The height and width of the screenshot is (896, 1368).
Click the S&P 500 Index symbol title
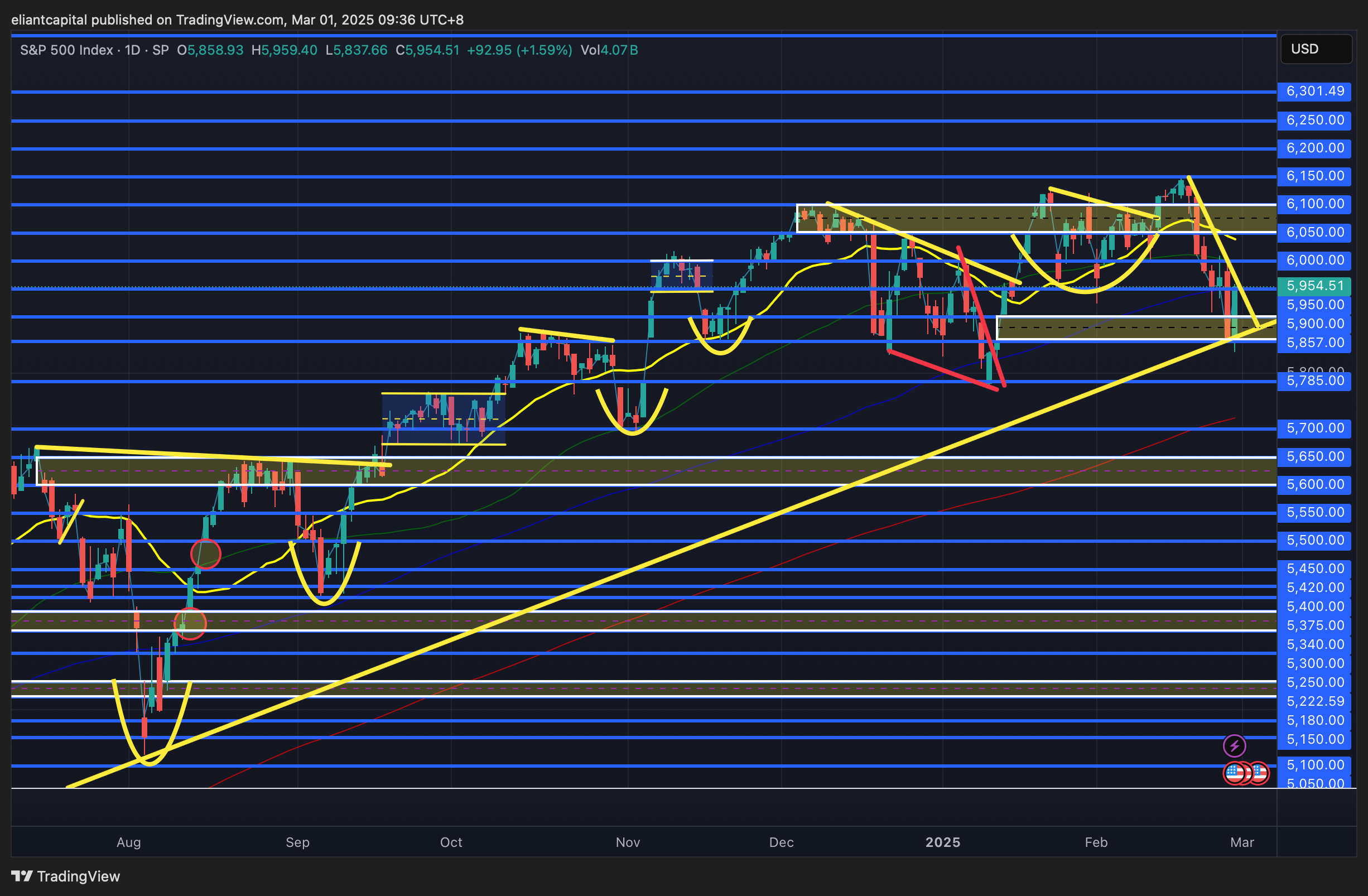tap(66, 50)
